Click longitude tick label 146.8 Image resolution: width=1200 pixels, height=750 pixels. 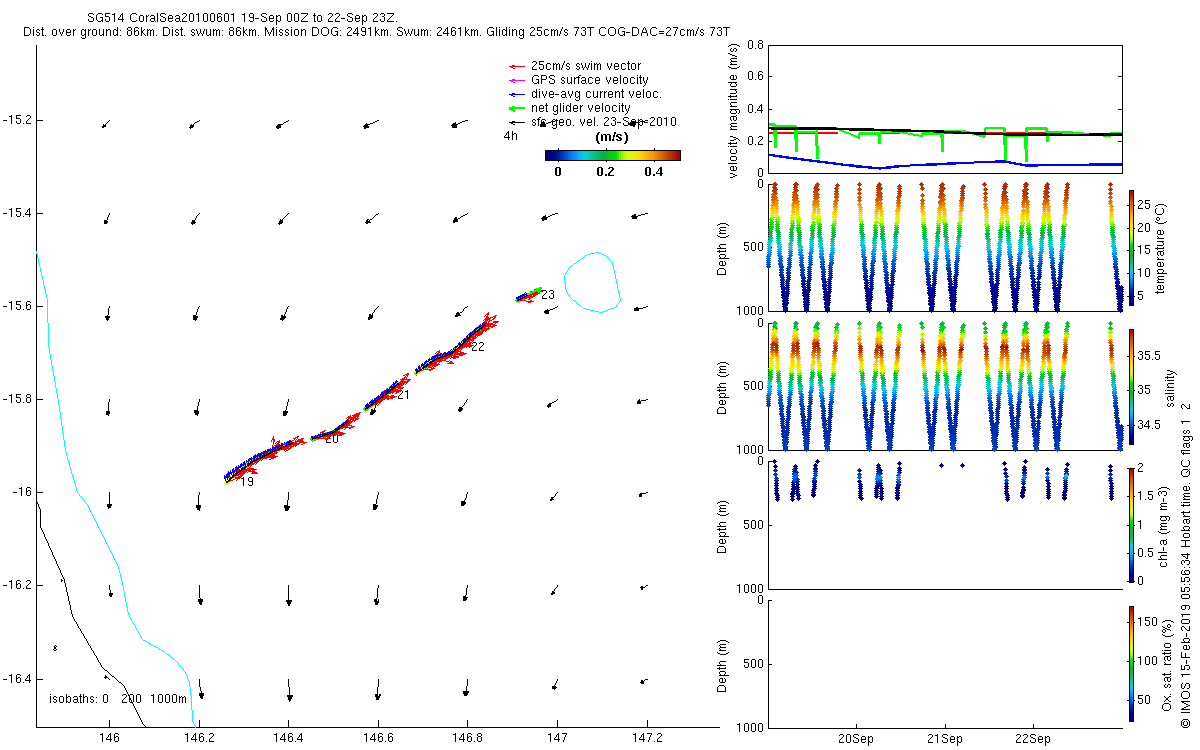(468, 738)
